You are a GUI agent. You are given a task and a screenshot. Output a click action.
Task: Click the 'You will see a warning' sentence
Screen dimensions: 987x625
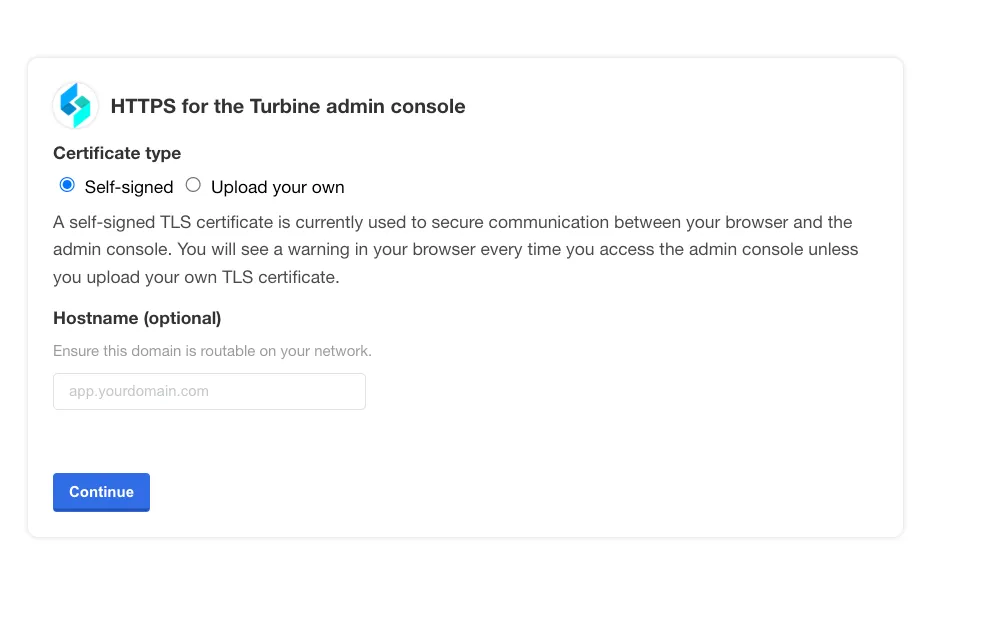pos(517,249)
